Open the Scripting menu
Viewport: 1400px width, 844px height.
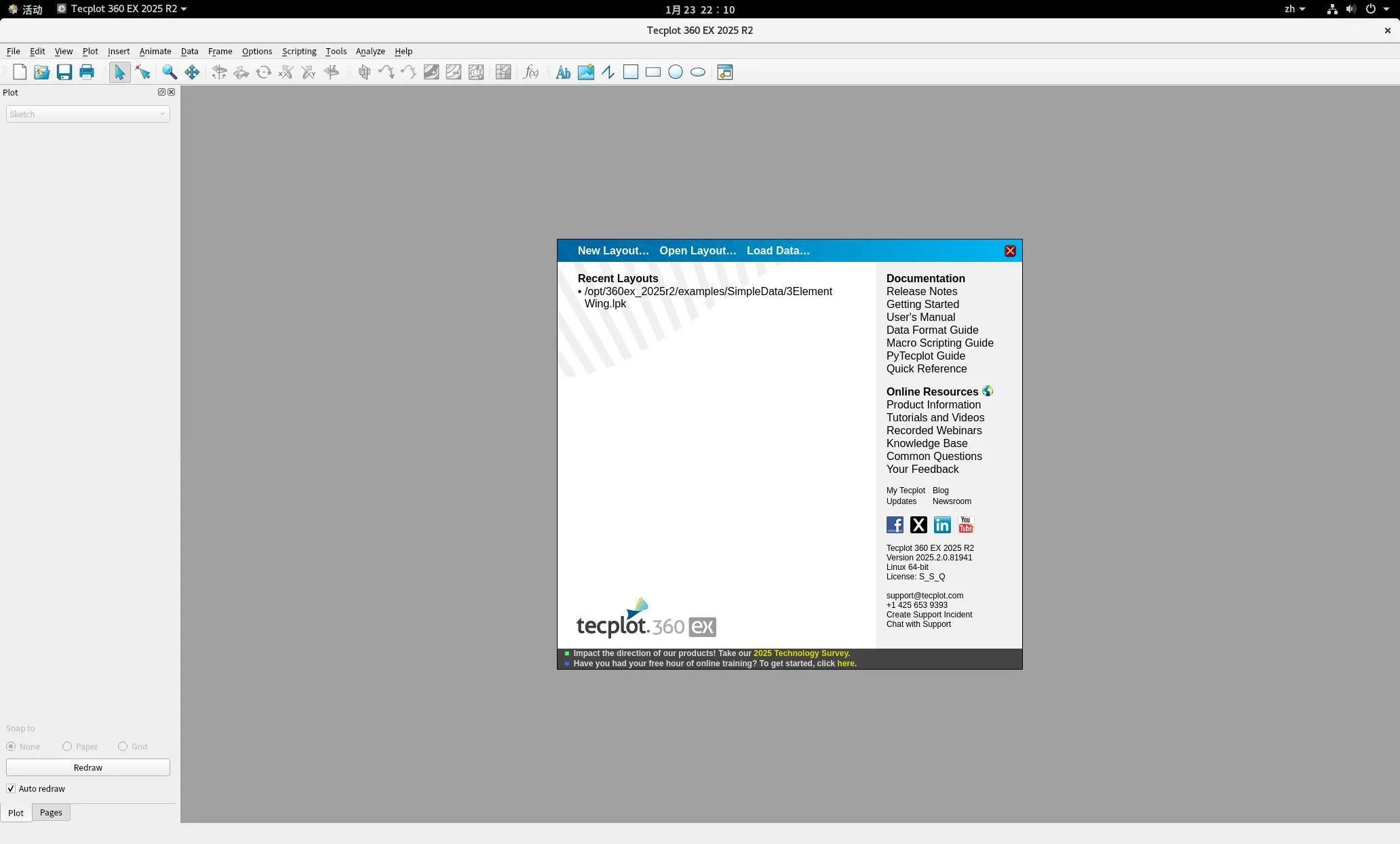click(x=299, y=51)
